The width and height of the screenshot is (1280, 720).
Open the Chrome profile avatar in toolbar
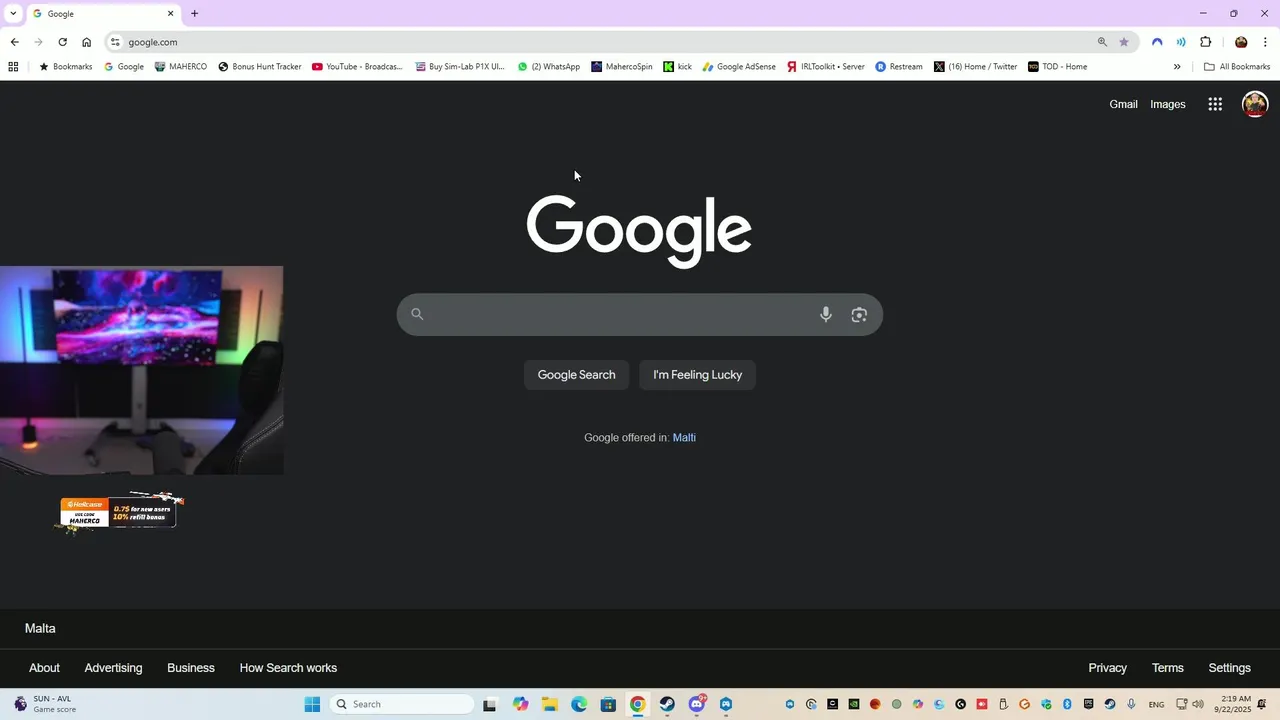[1241, 42]
